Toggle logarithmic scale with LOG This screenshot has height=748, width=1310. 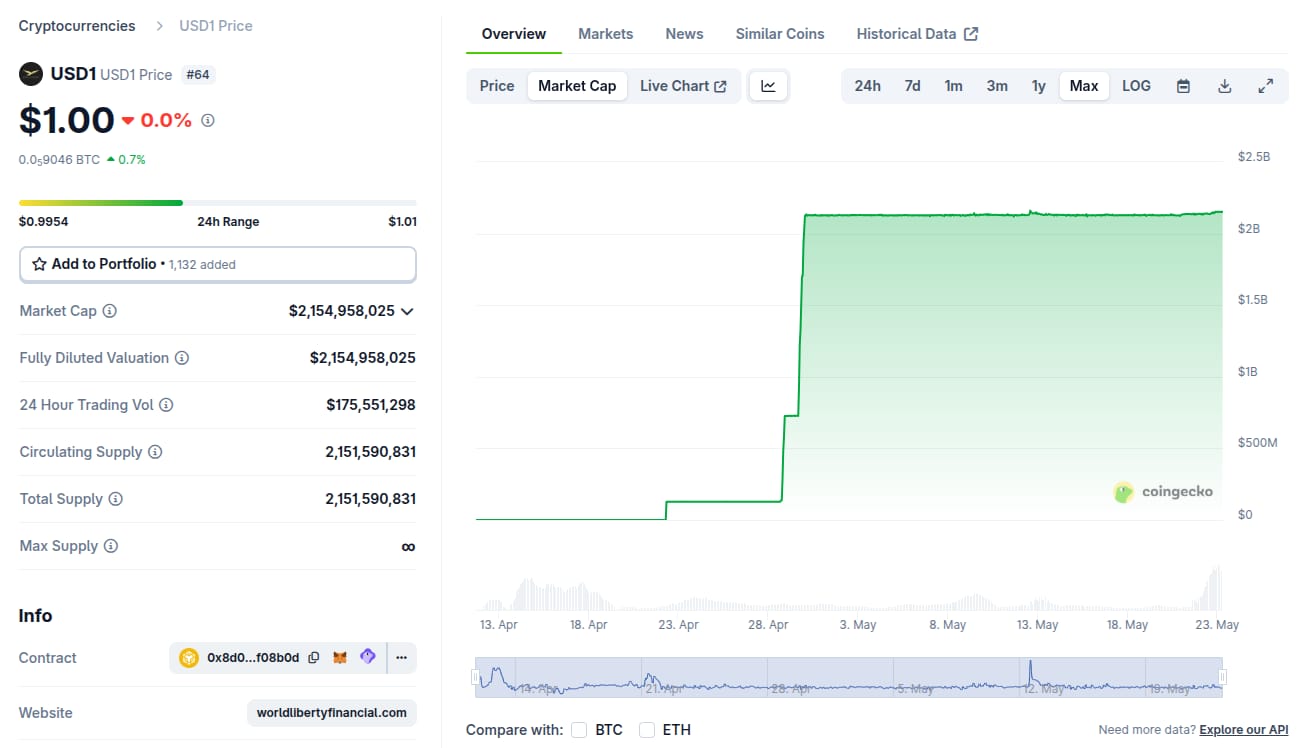1136,86
